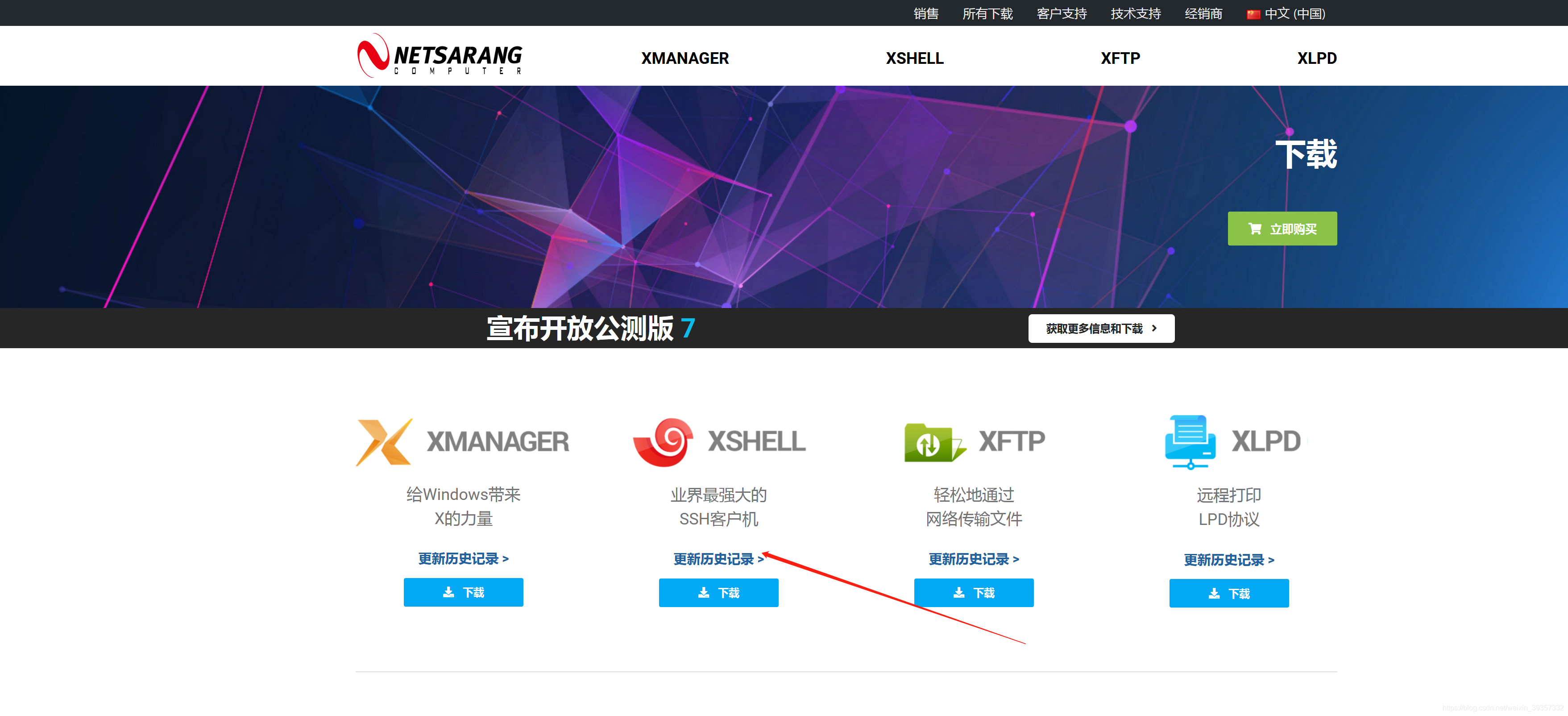This screenshot has width=1568, height=716.
Task: Click the green 立即购买 button
Action: (x=1282, y=228)
